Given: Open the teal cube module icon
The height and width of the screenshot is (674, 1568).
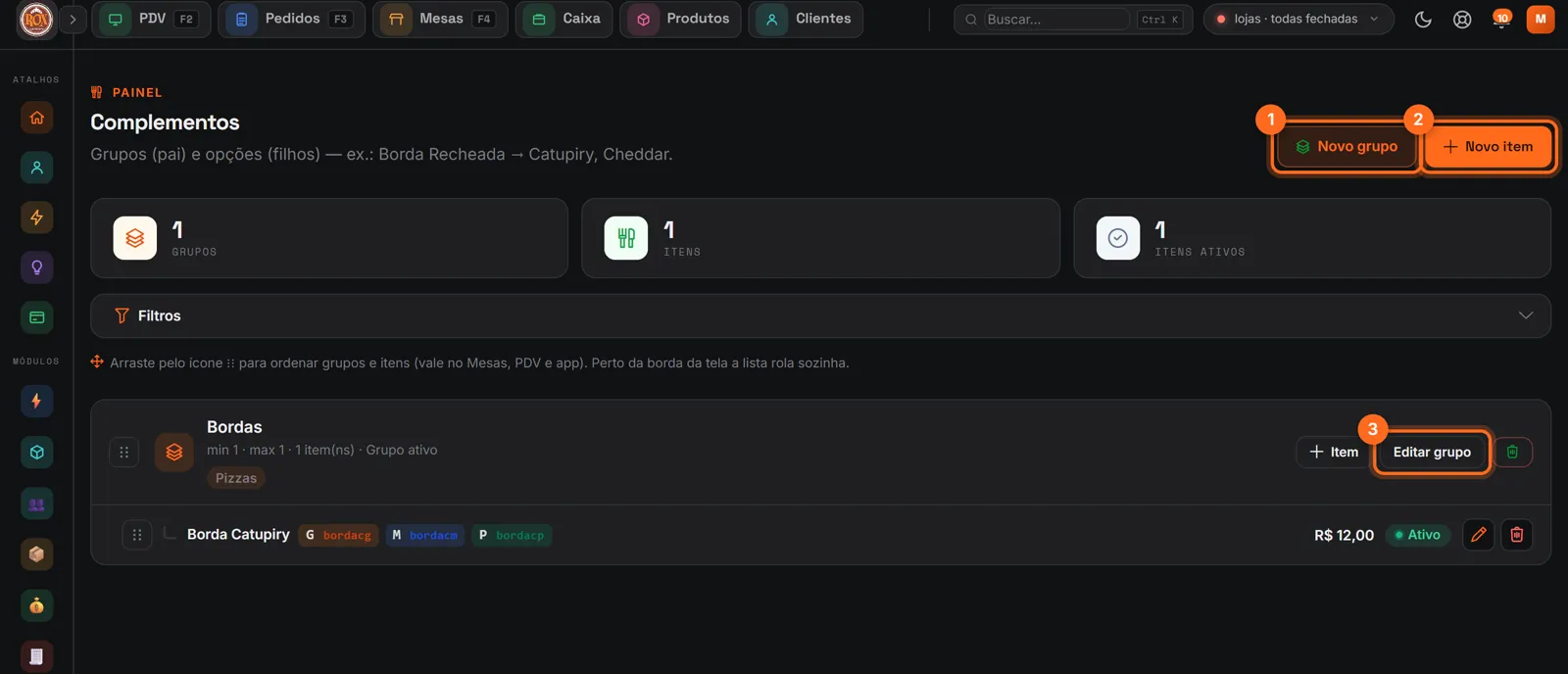Looking at the screenshot, I should tap(36, 453).
